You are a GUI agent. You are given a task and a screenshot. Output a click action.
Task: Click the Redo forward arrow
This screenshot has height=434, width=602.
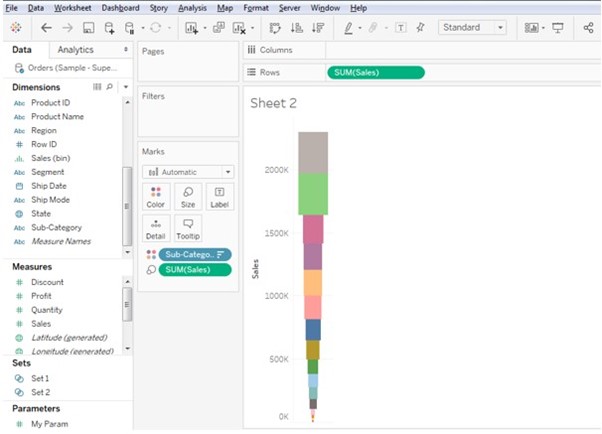click(x=67, y=28)
